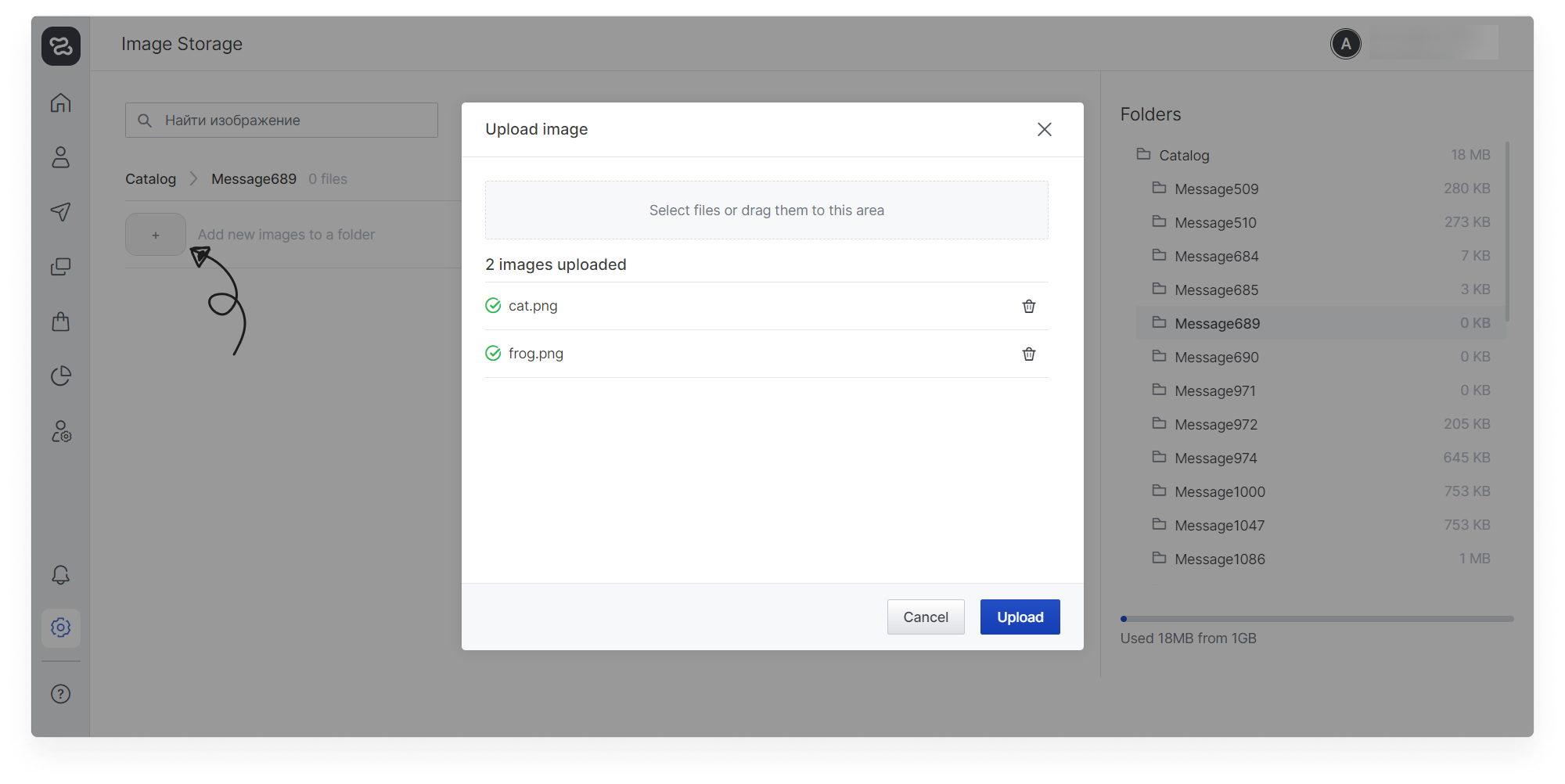The height and width of the screenshot is (784, 1565).
Task: Click the file drop area to select files
Action: [766, 210]
